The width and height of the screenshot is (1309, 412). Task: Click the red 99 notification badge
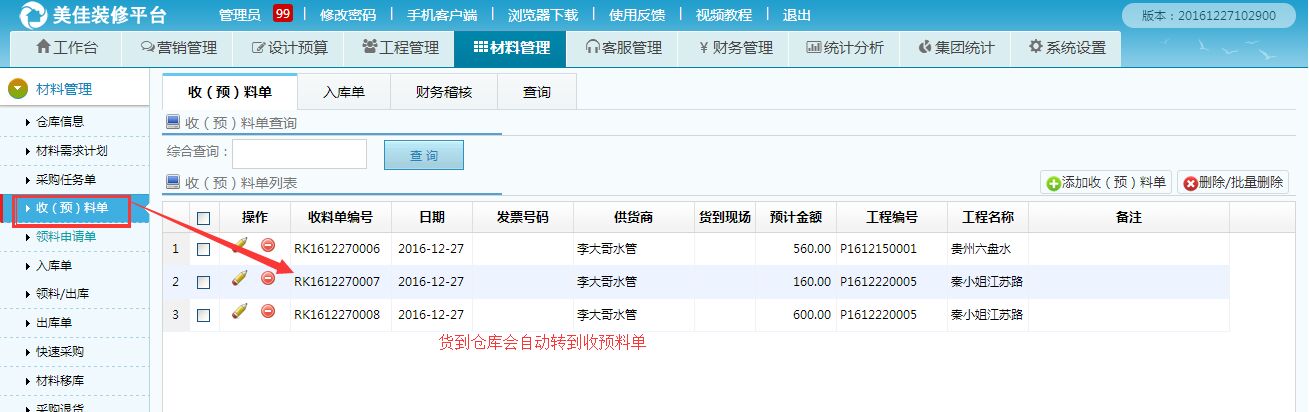(282, 14)
